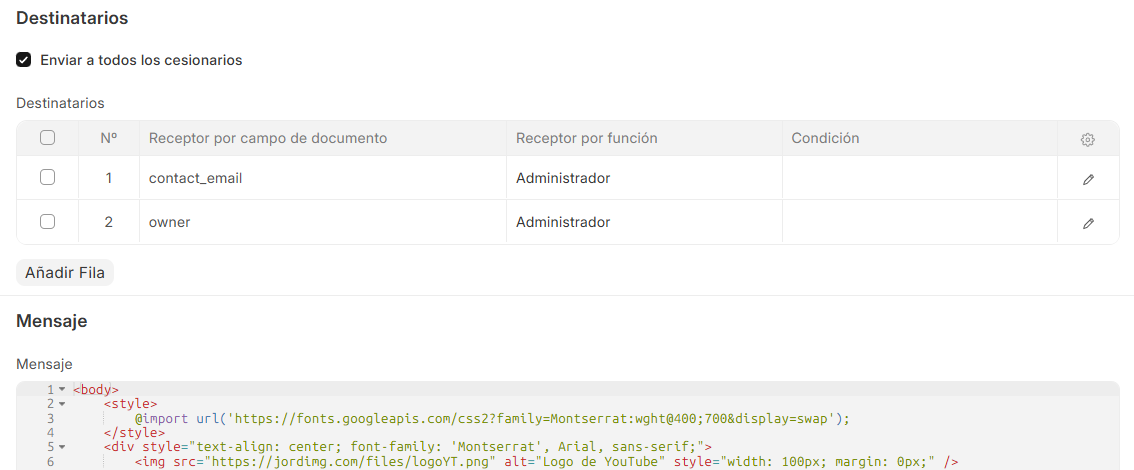Collapse the body tag fold arrow

click(61, 389)
